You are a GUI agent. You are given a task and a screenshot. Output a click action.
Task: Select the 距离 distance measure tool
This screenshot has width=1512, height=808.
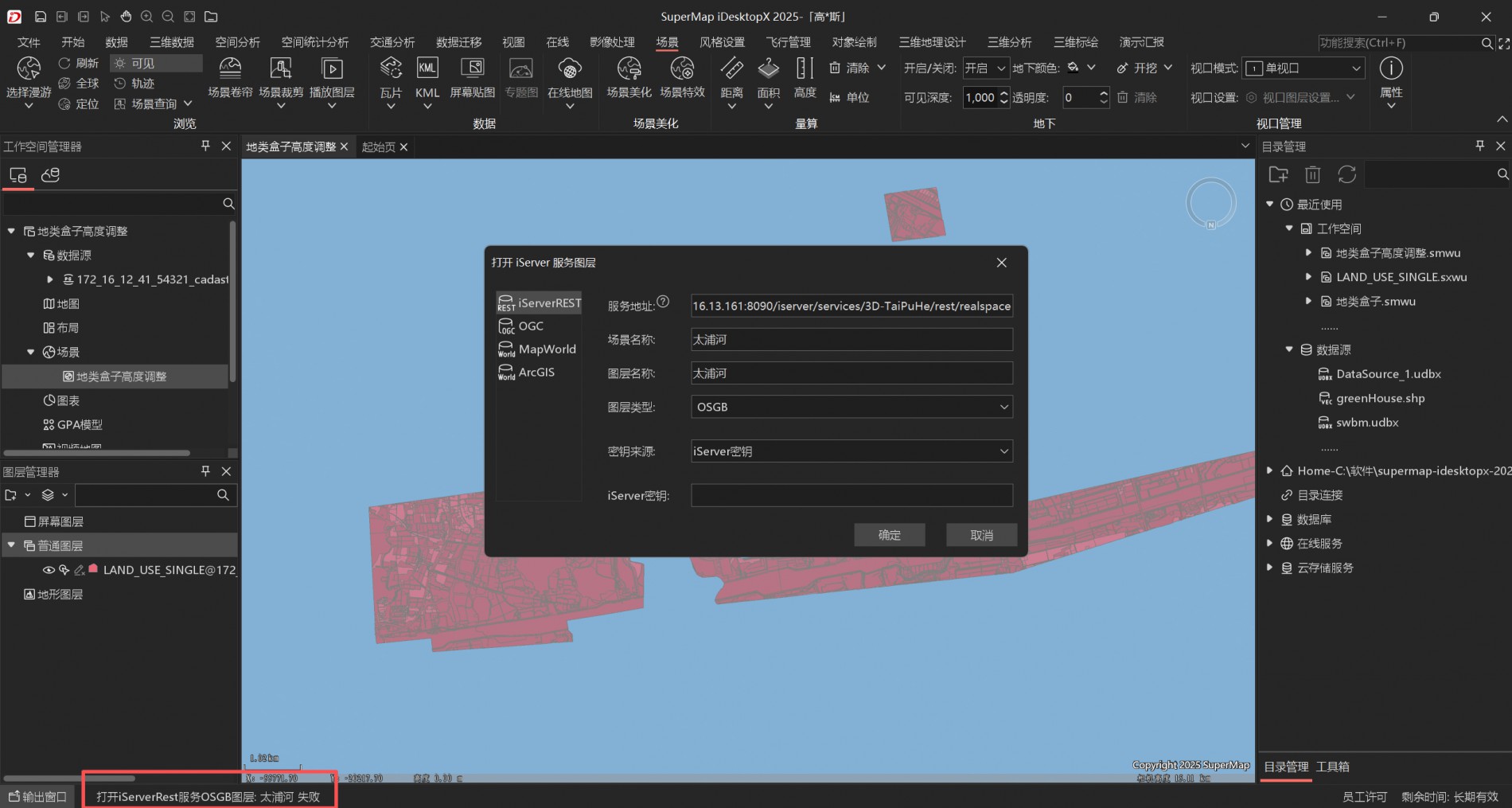coord(731,69)
